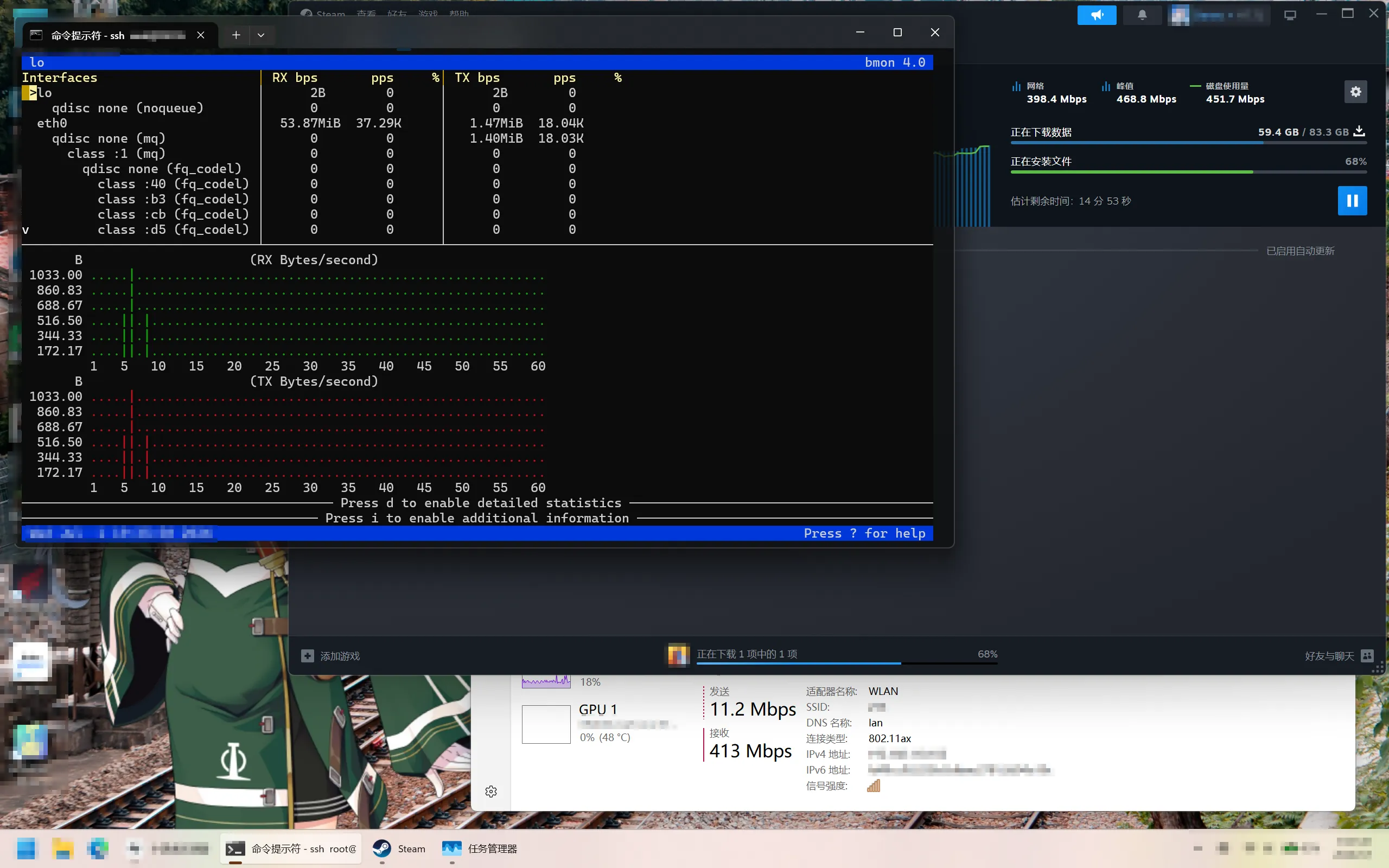
Task: Open the Steam menu in Steam window
Action: 330,14
